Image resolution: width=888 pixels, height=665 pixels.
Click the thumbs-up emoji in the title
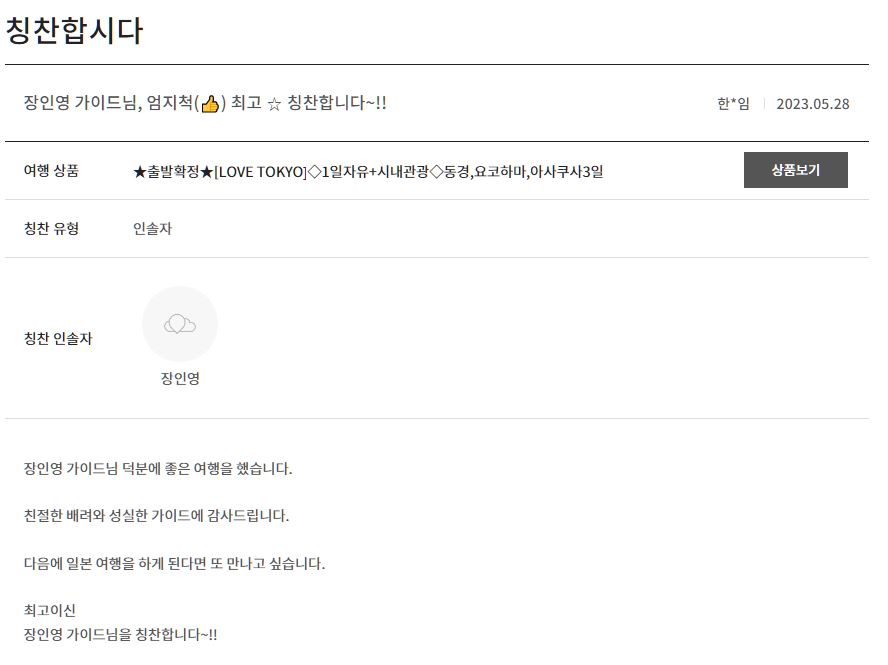(x=210, y=104)
